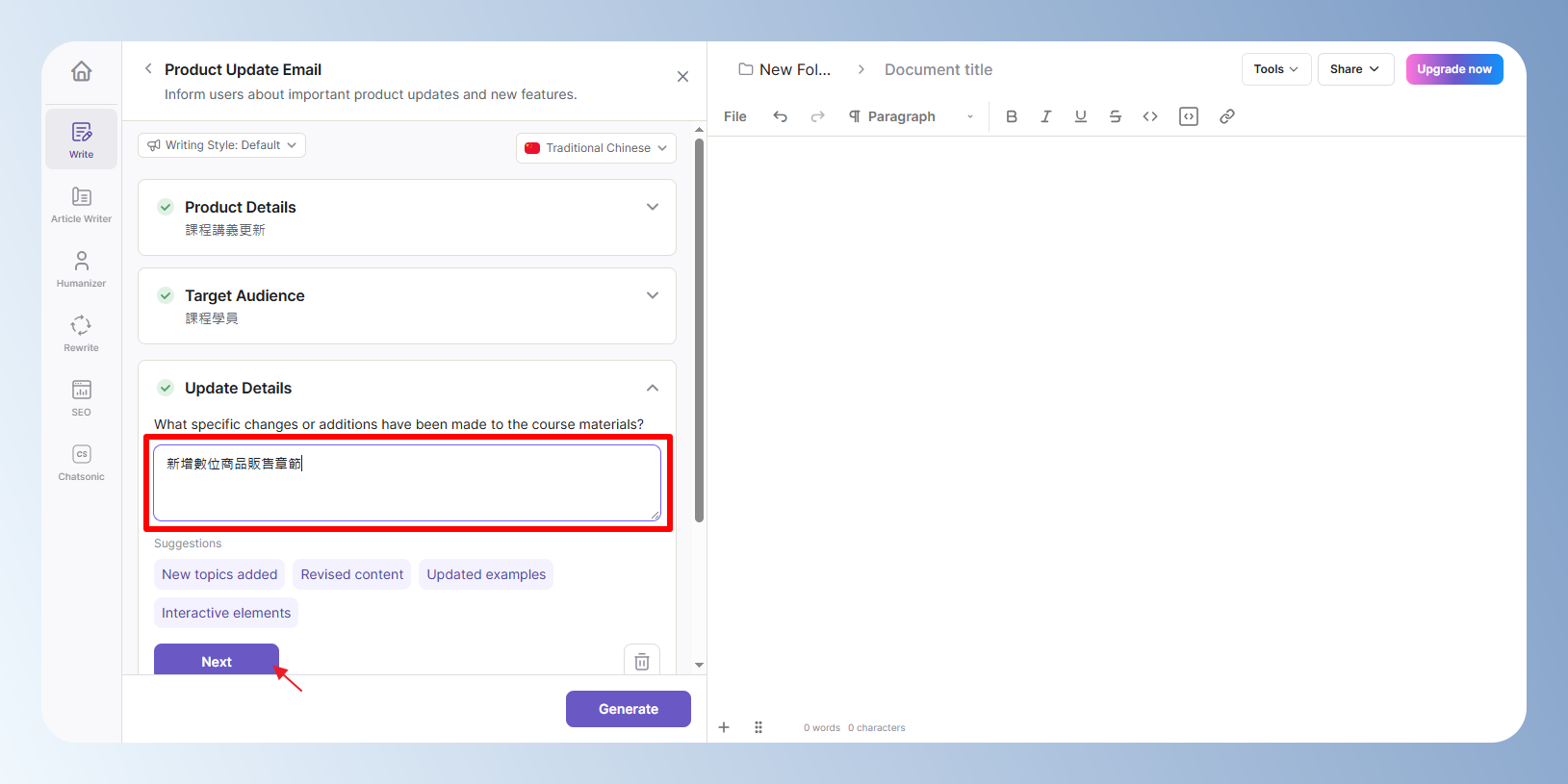Collapse the Update Details section

(x=653, y=388)
